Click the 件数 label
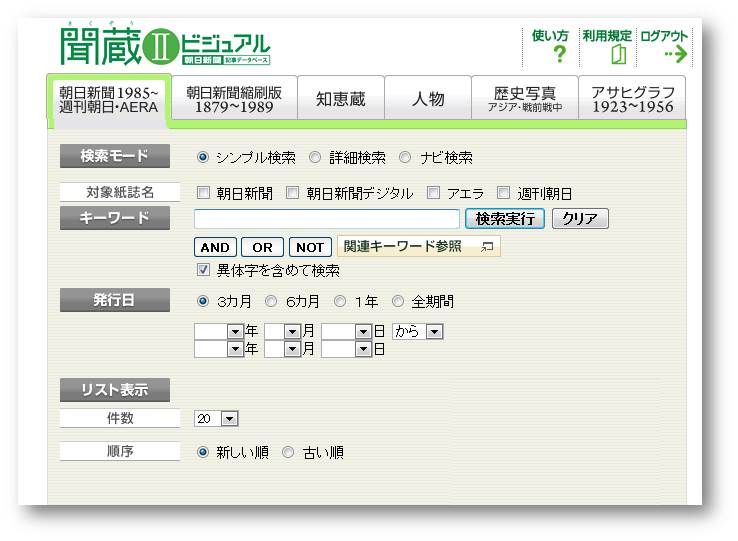The image size is (738, 541). click(x=120, y=418)
